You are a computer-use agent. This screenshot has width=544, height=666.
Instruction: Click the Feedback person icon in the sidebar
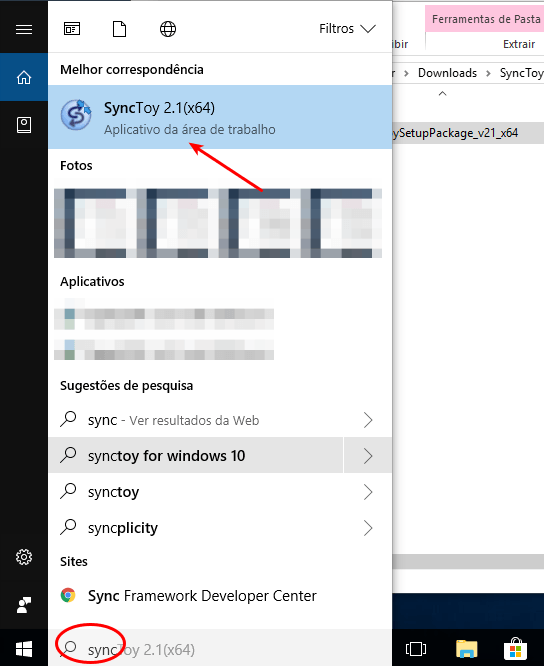[x=24, y=605]
